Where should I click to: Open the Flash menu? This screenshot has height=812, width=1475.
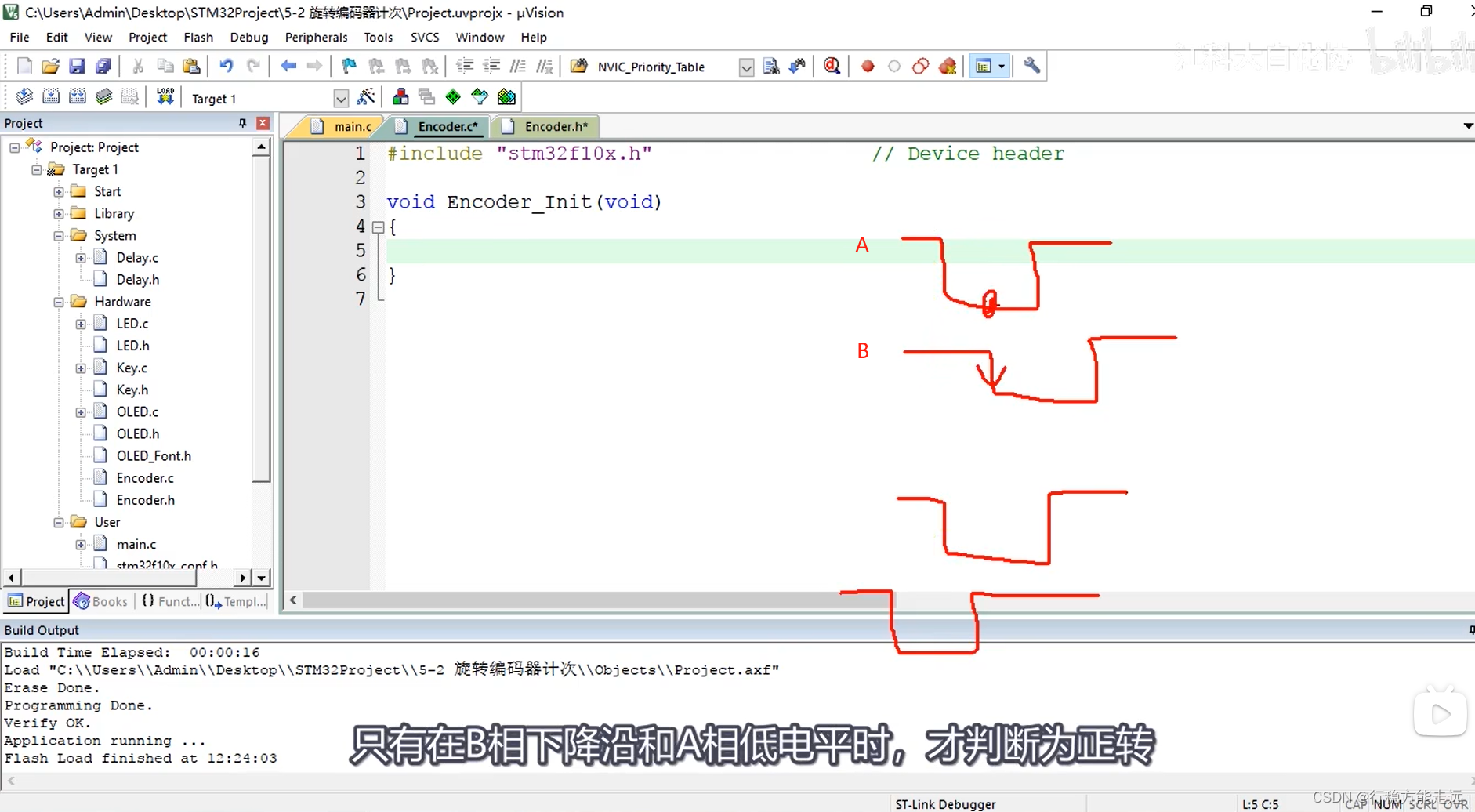coord(198,37)
